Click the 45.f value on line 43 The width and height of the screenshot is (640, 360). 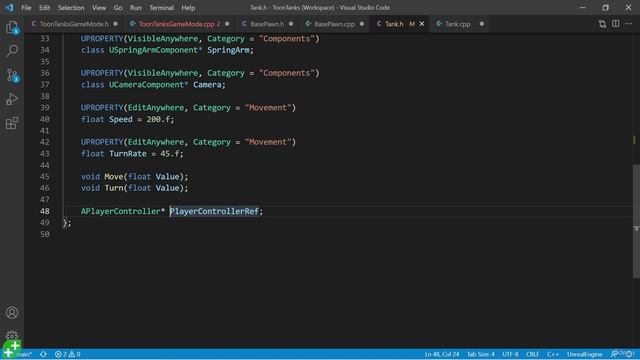[x=170, y=153]
